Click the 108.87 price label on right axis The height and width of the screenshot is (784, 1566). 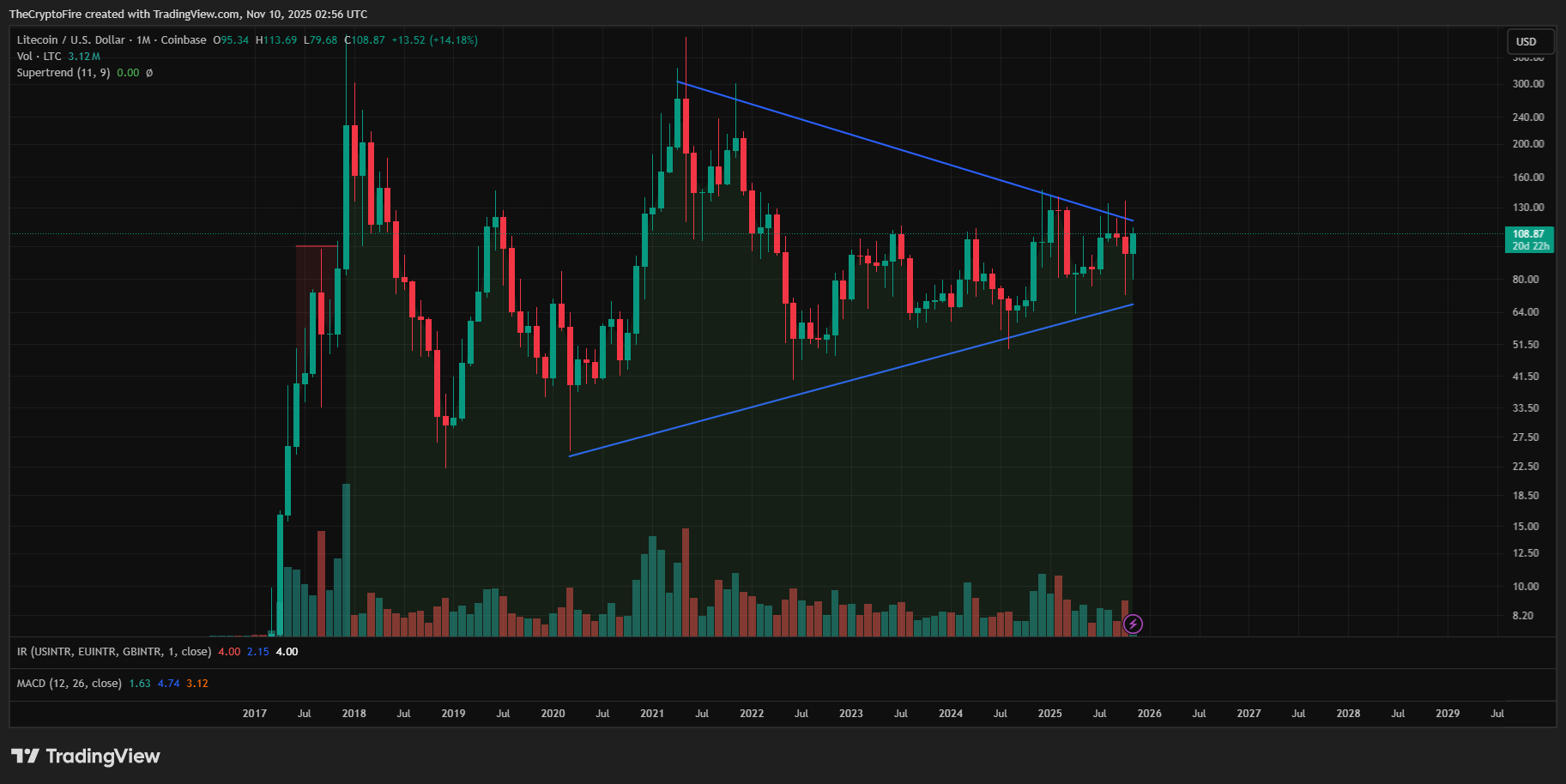(1530, 232)
